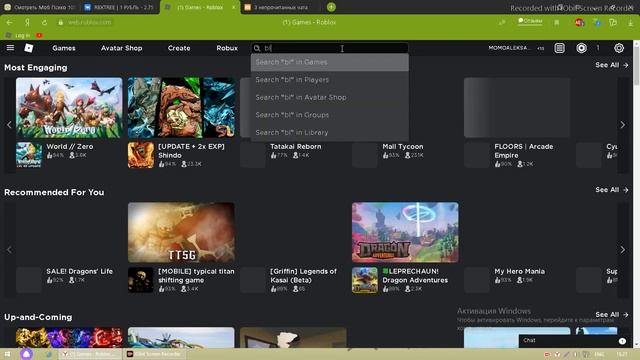The image size is (640, 360).
Task: See All Recommended For You games
Action: [x=611, y=190]
